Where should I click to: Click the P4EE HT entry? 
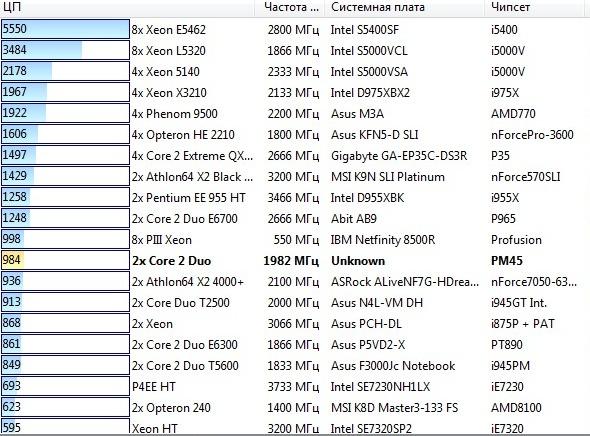pyautogui.click(x=154, y=387)
